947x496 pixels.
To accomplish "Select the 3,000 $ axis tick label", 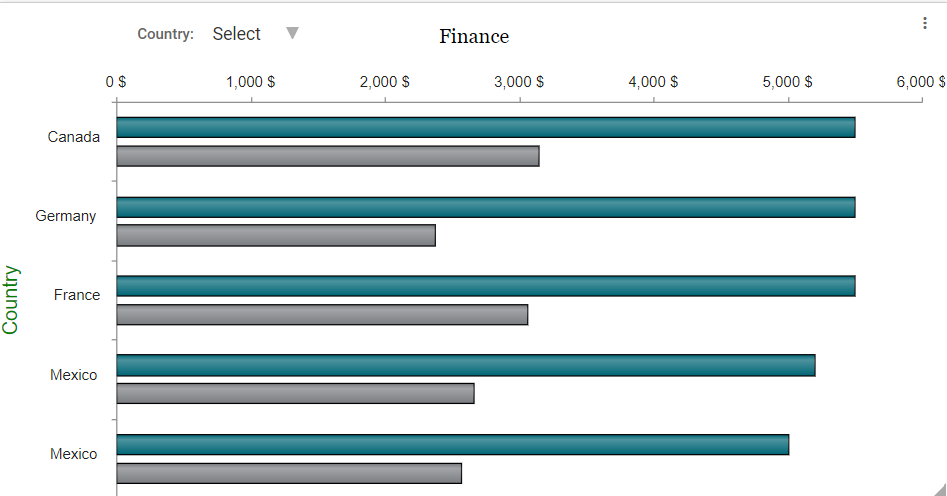I will tap(519, 82).
